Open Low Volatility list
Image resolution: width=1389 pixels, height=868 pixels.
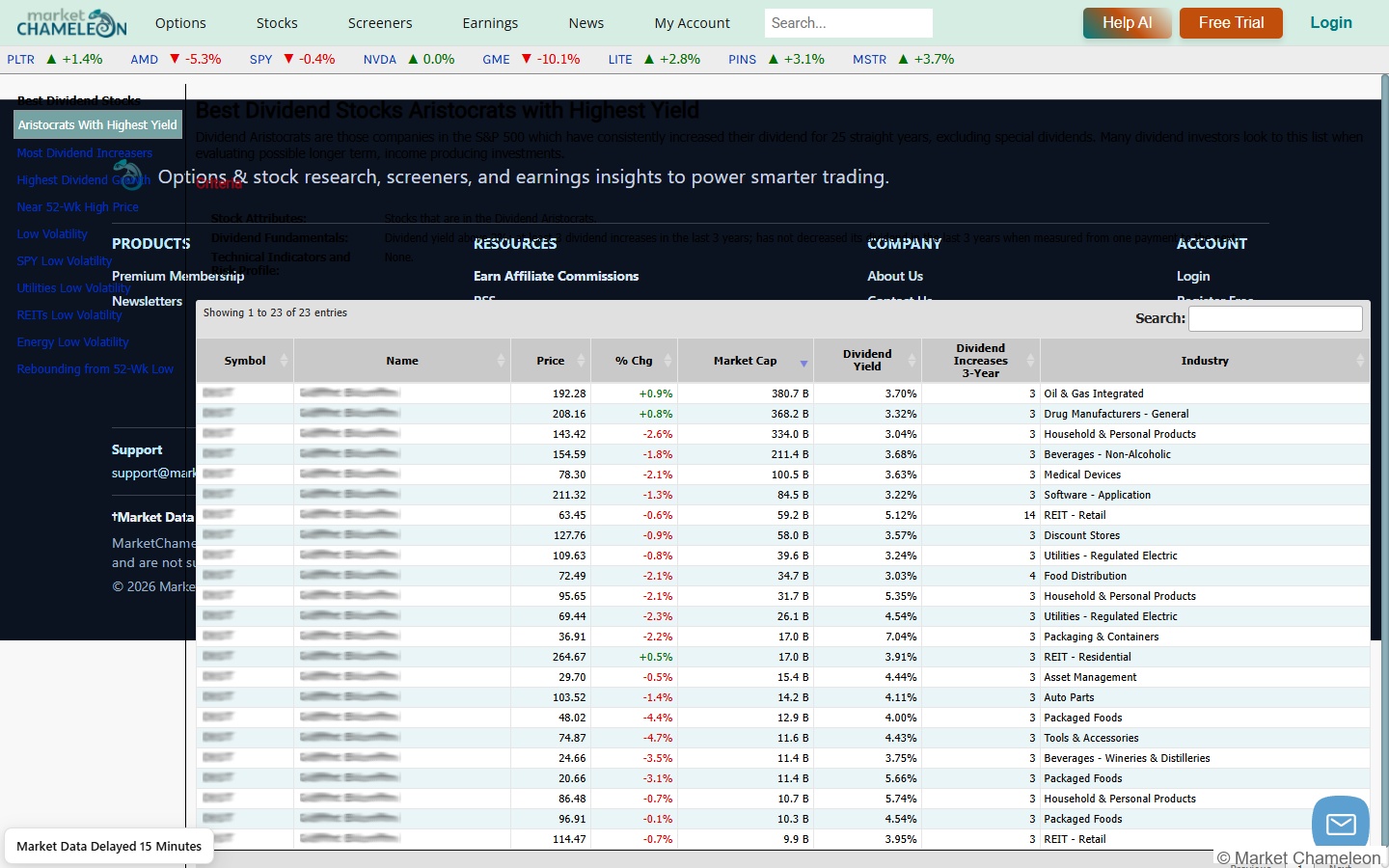[x=52, y=234]
